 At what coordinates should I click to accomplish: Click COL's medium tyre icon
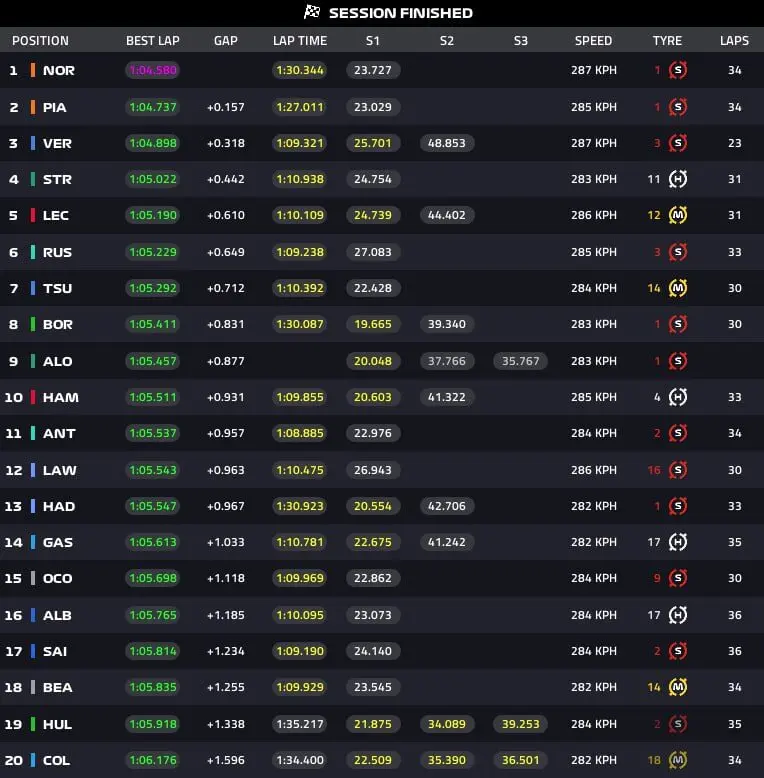point(678,760)
